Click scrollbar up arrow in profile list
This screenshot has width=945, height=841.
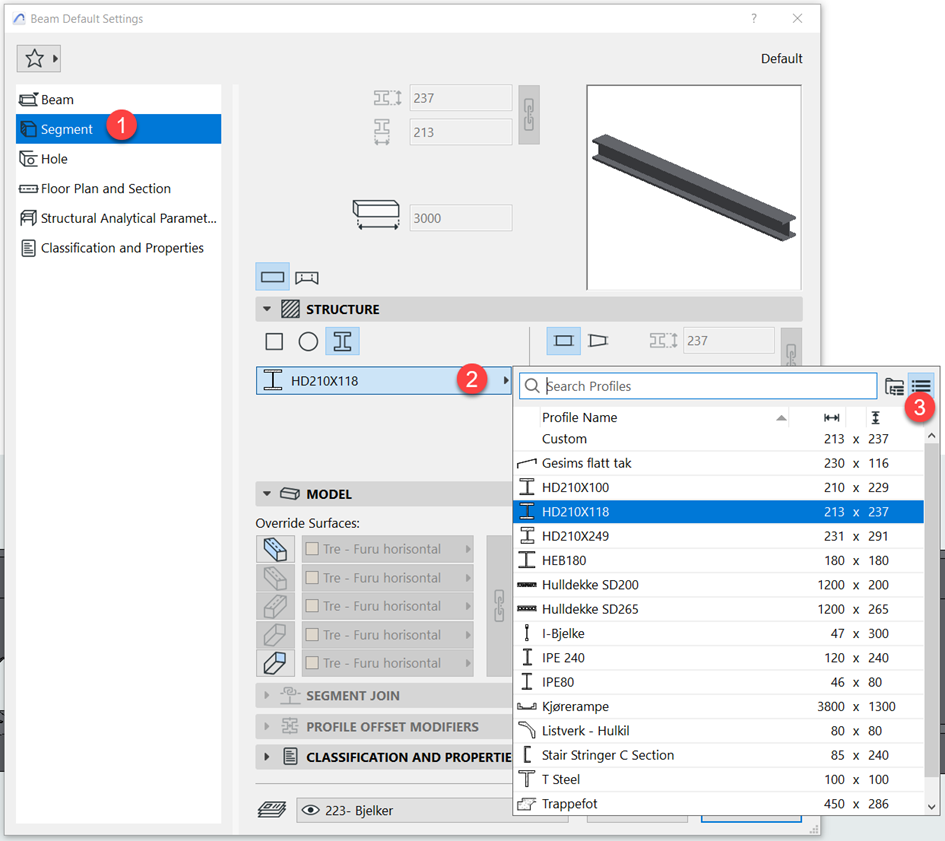click(x=932, y=435)
